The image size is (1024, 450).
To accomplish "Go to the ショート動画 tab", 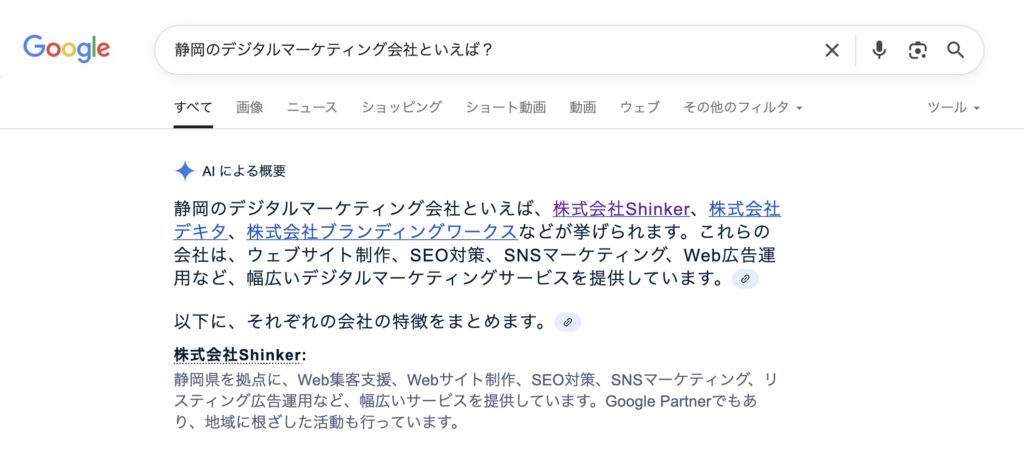I will 505,107.
